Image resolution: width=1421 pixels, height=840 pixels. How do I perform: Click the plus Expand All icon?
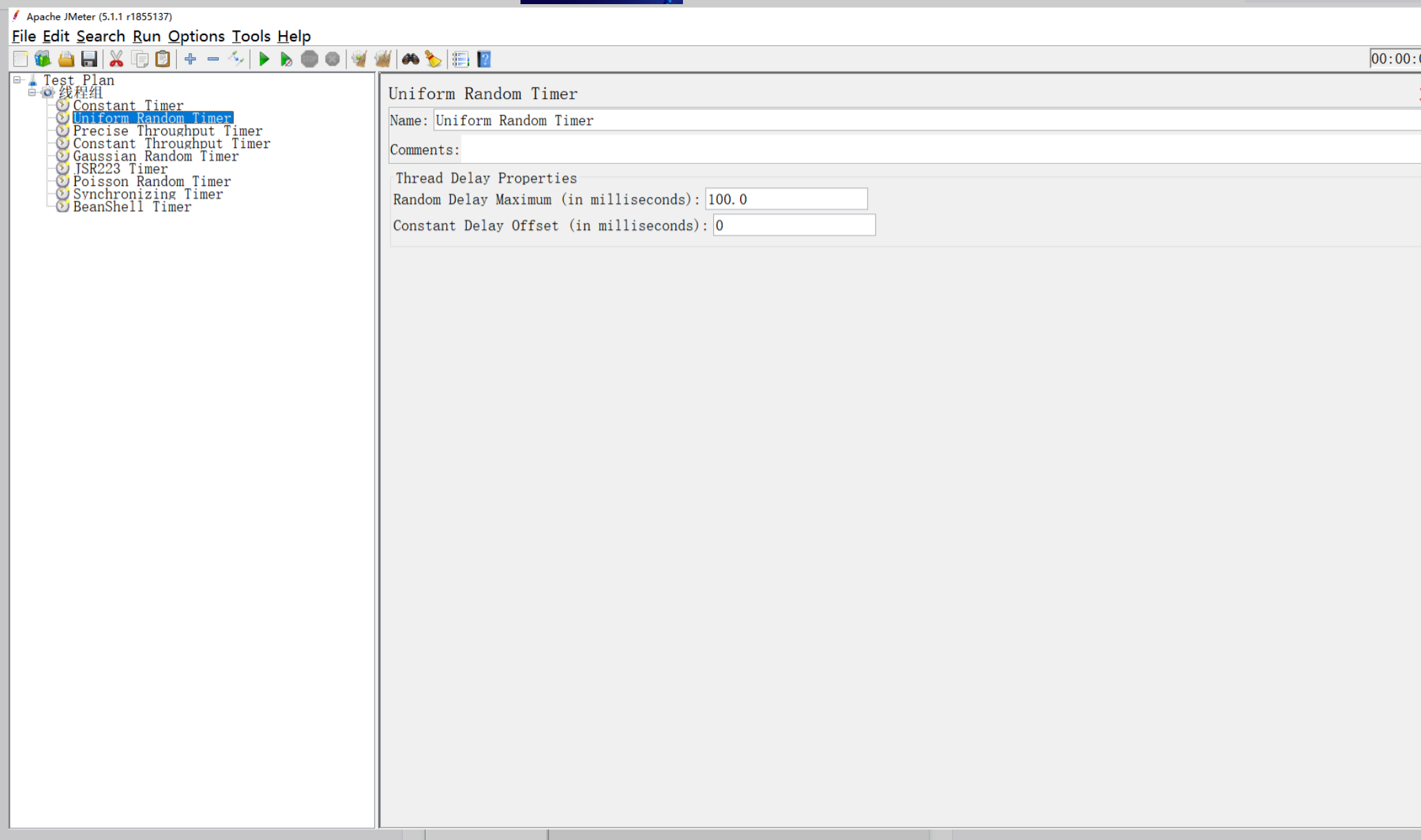pyautogui.click(x=190, y=59)
